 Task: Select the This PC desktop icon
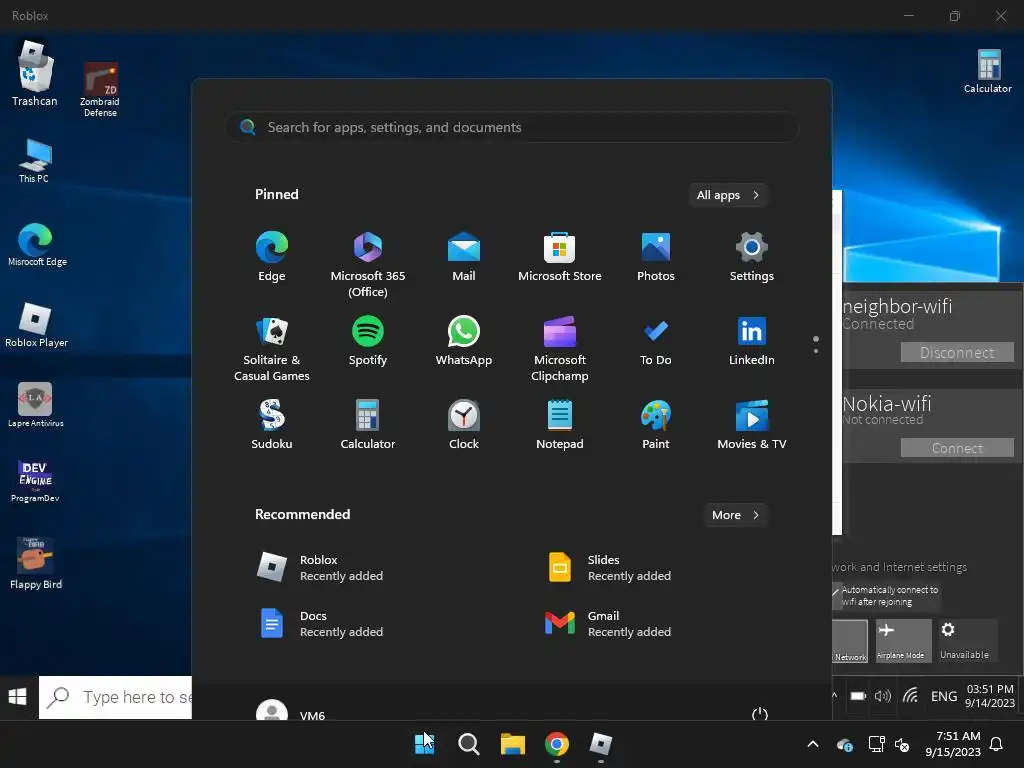pyautogui.click(x=34, y=161)
